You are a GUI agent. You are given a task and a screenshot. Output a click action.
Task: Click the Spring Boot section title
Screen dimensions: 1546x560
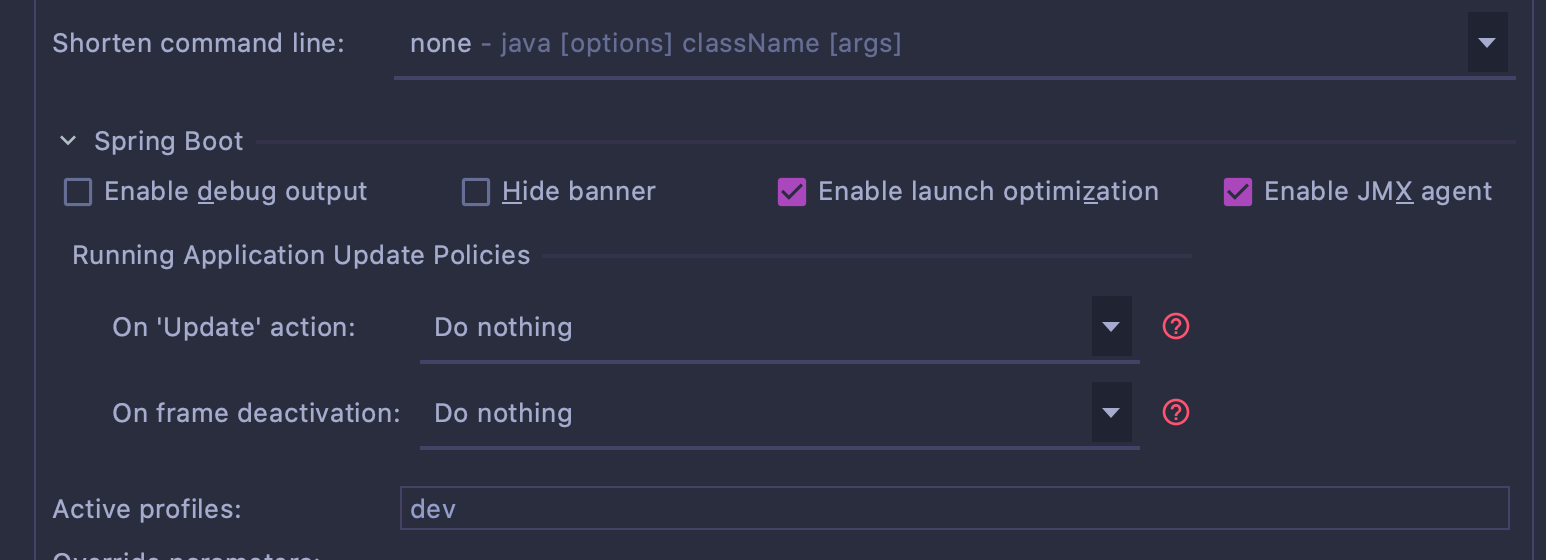coord(168,142)
